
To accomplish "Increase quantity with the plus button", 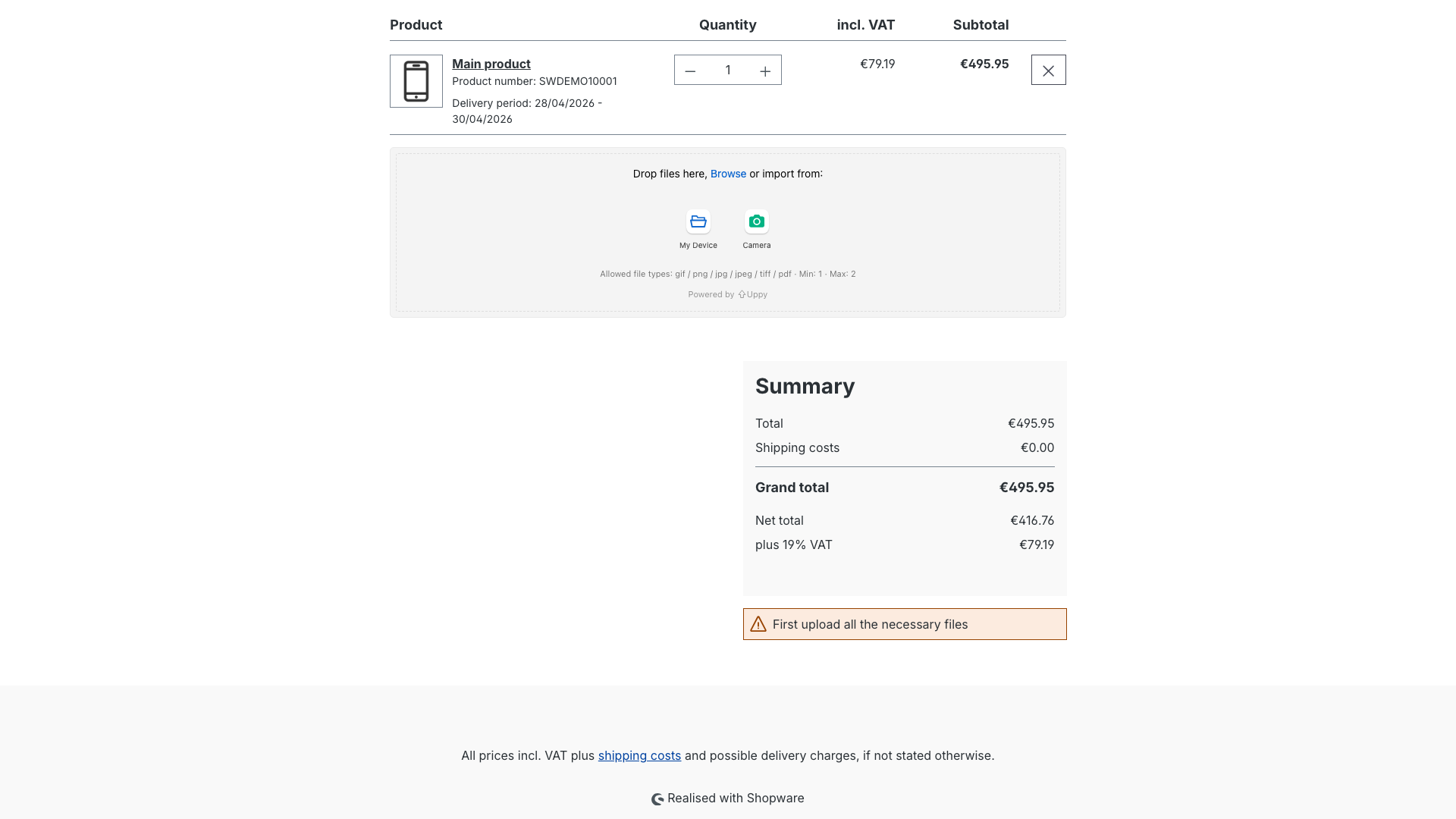I will click(765, 71).
